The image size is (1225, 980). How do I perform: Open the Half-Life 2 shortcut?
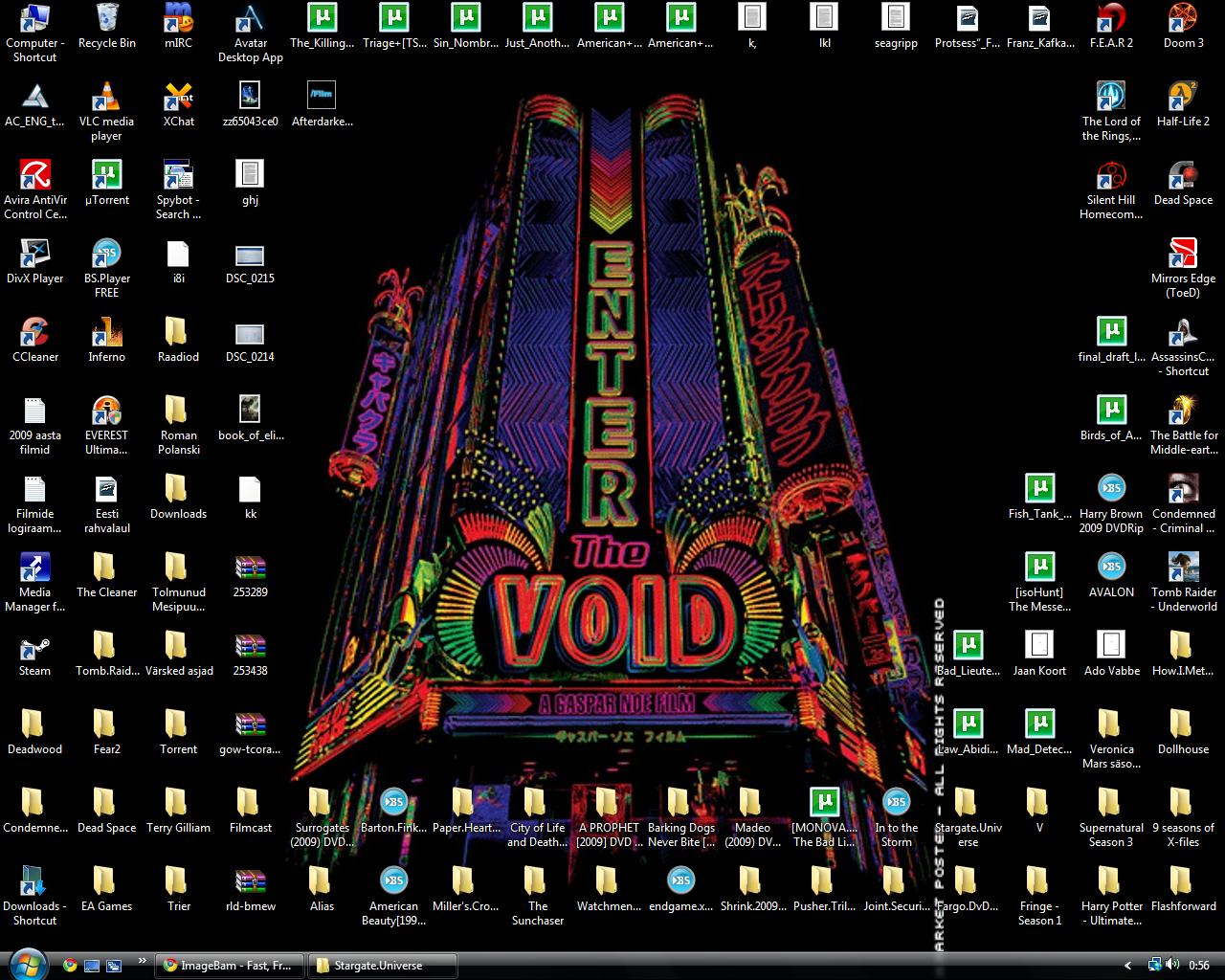[1183, 105]
